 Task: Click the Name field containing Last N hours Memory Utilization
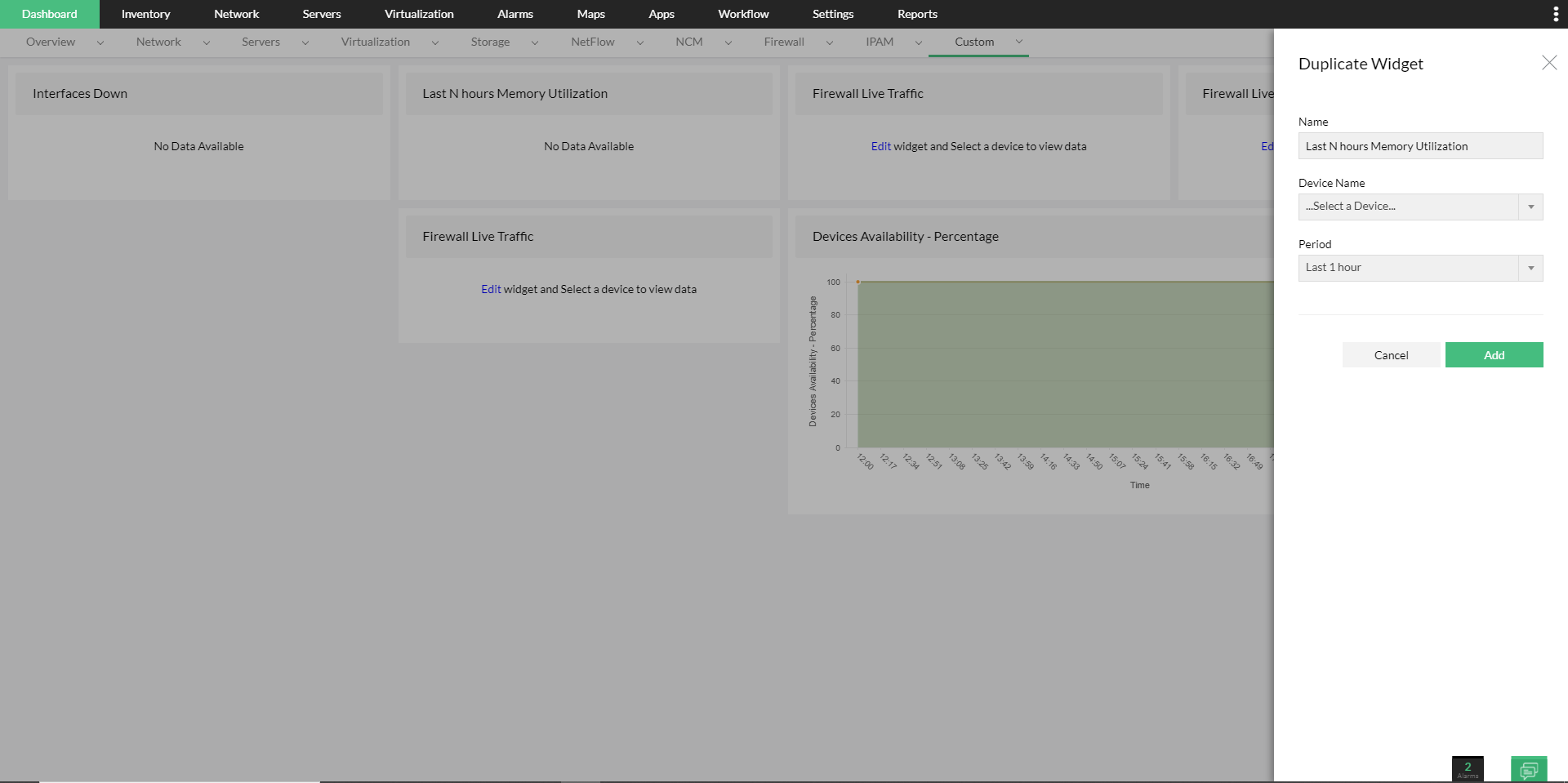coord(1420,145)
